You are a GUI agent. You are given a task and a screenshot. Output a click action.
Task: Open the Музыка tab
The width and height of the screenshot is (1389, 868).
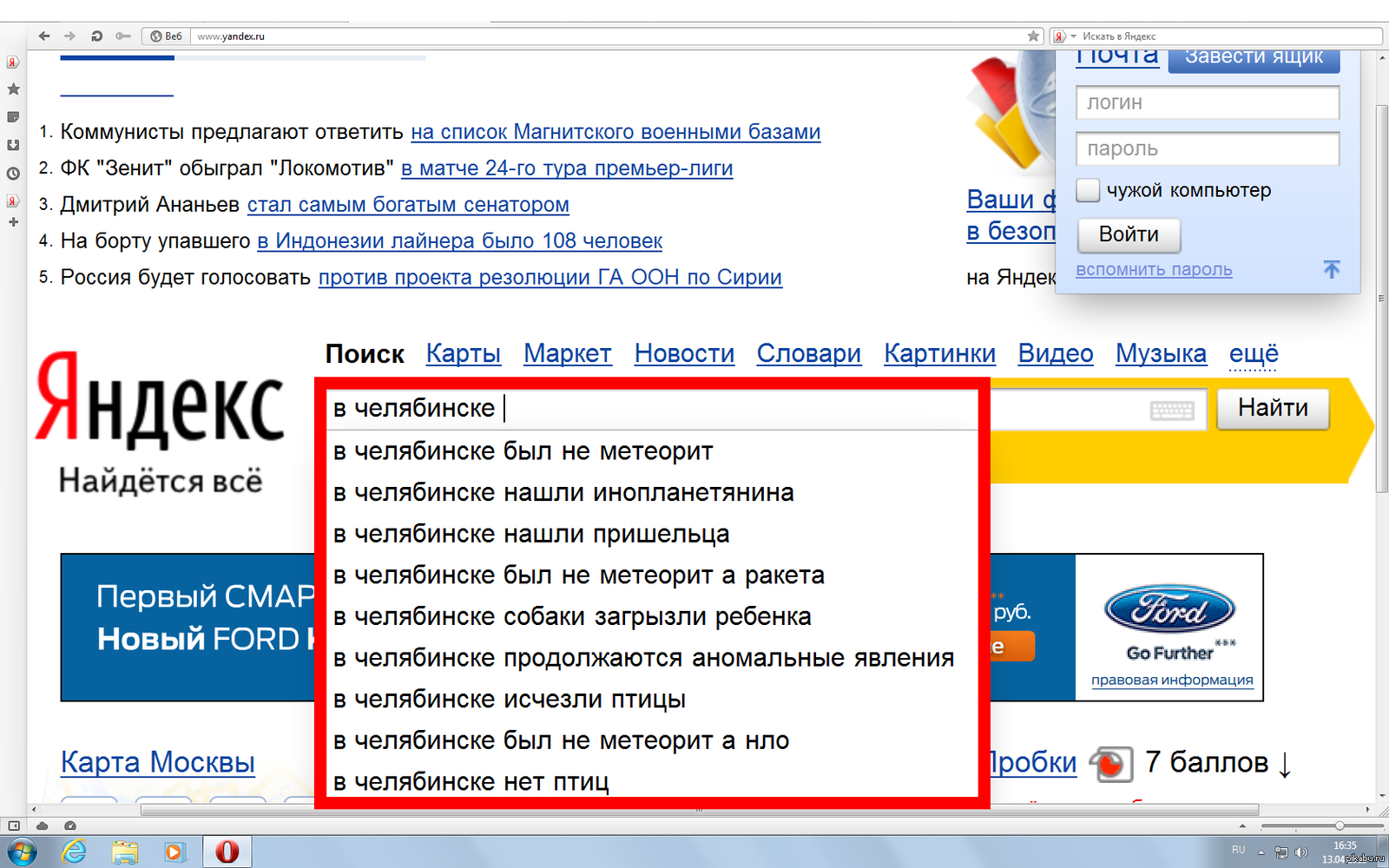(1162, 354)
